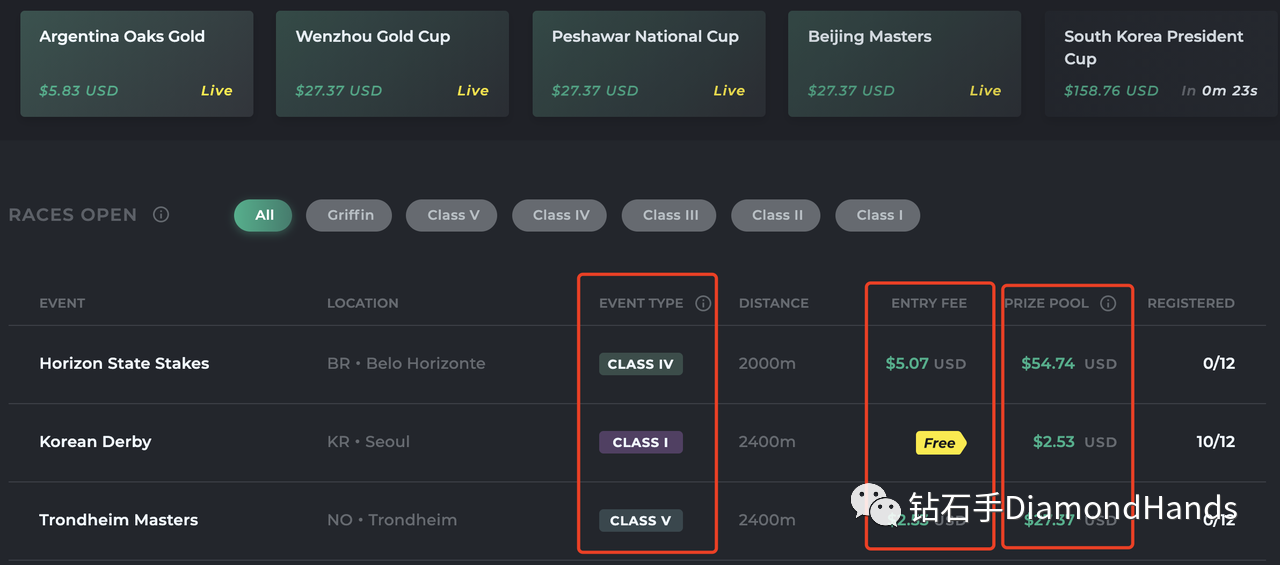
Task: Open the Argentina Oaks Gold live race card
Action: (136, 64)
